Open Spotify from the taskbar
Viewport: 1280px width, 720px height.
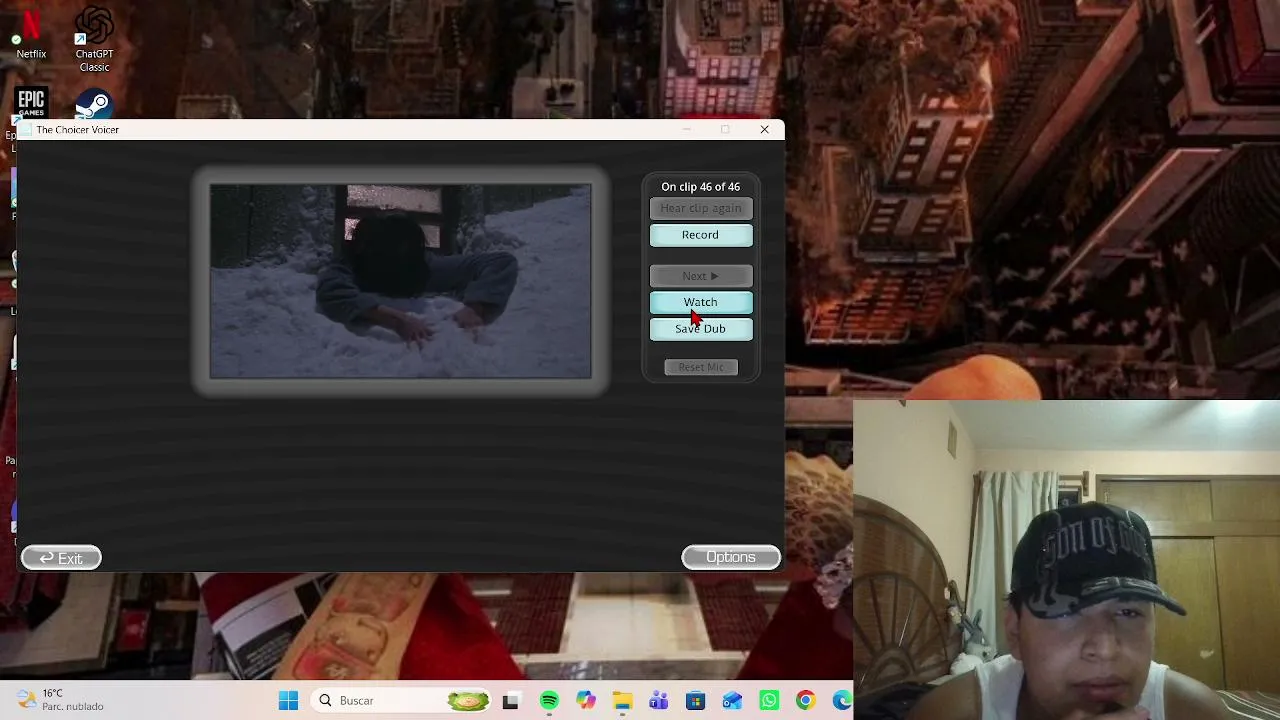tap(549, 701)
